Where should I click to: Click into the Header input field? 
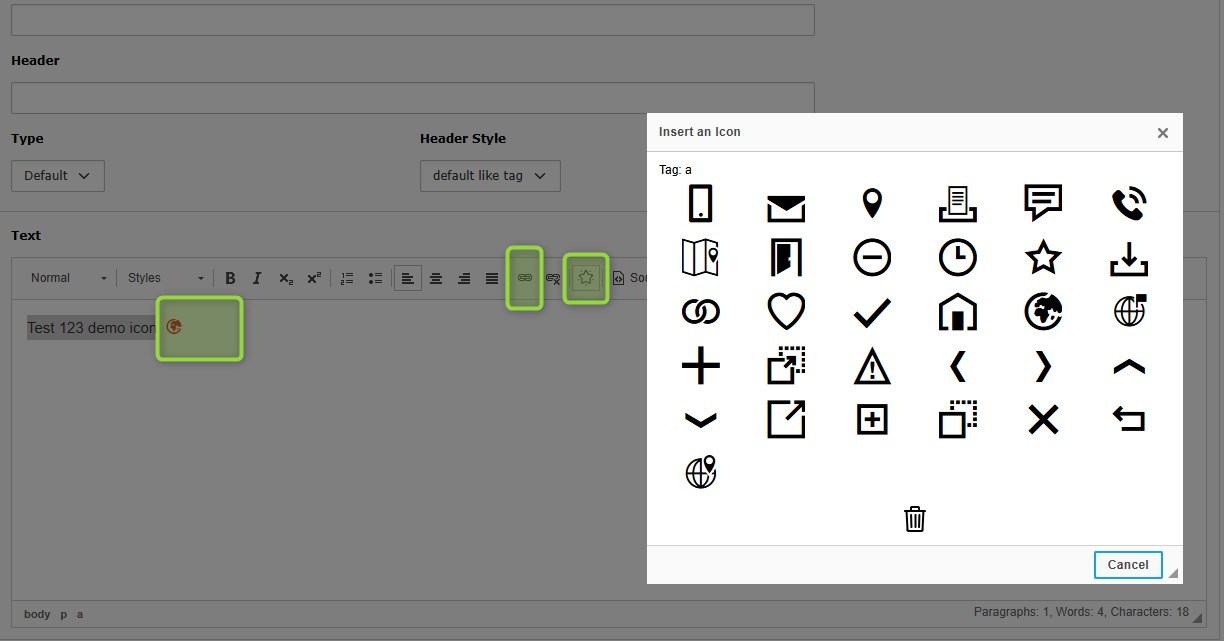412,98
